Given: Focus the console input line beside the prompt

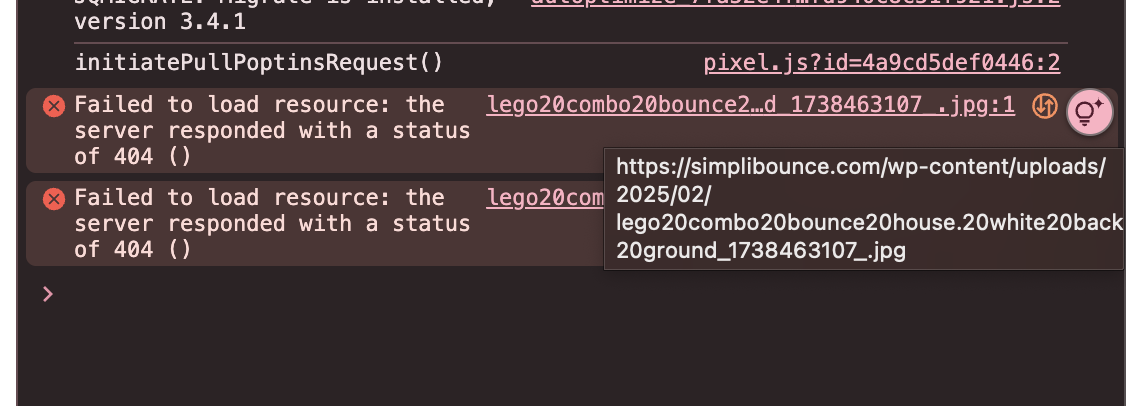Looking at the screenshot, I should coord(574,294).
